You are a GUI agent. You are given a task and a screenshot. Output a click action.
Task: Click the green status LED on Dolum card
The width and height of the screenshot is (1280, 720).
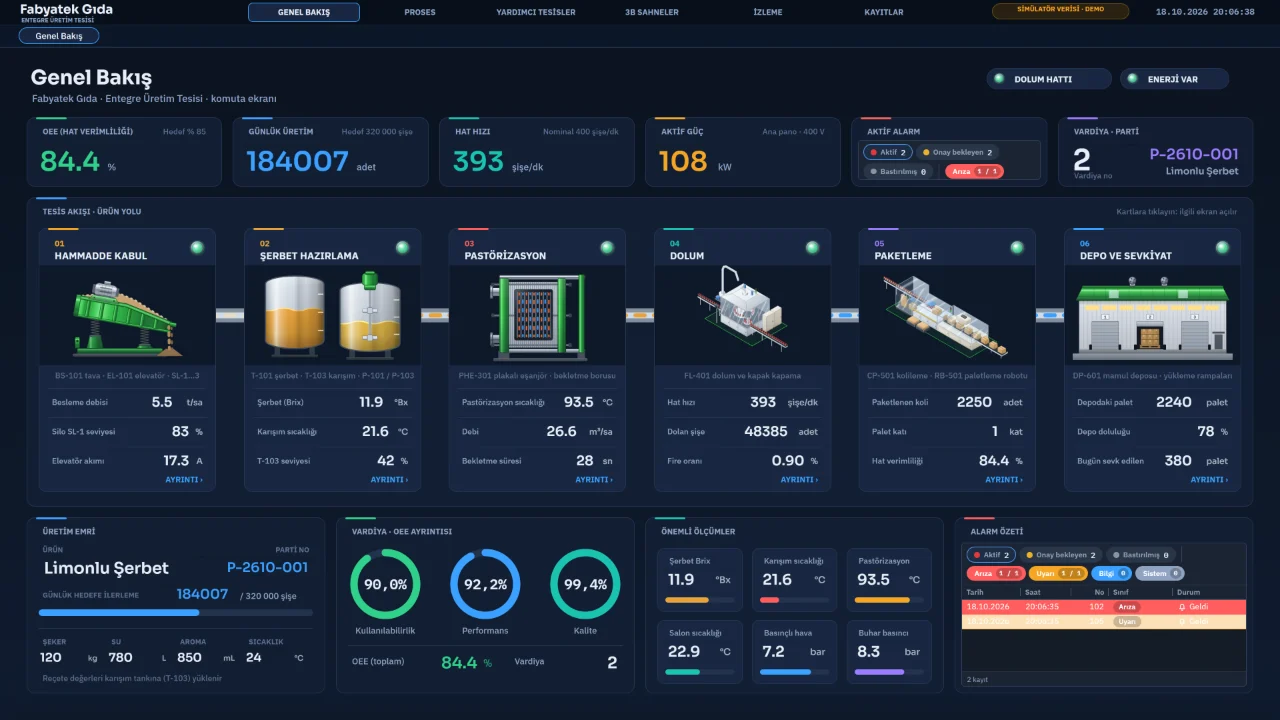coord(812,247)
